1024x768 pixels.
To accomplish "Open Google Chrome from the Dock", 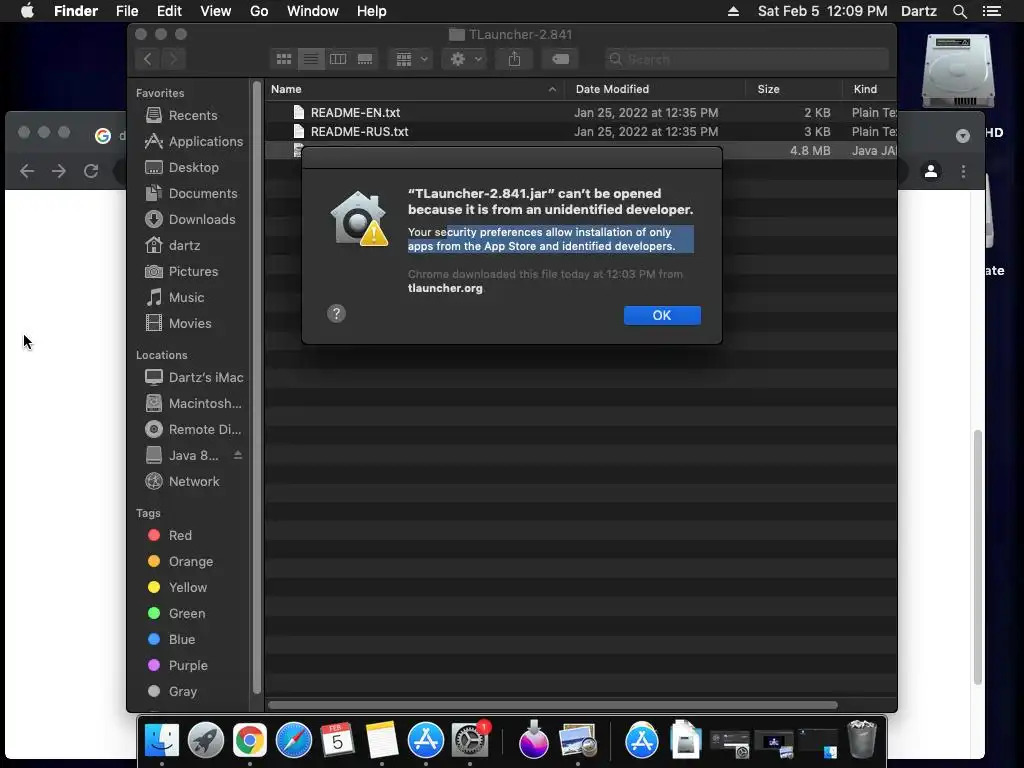I will pyautogui.click(x=250, y=741).
